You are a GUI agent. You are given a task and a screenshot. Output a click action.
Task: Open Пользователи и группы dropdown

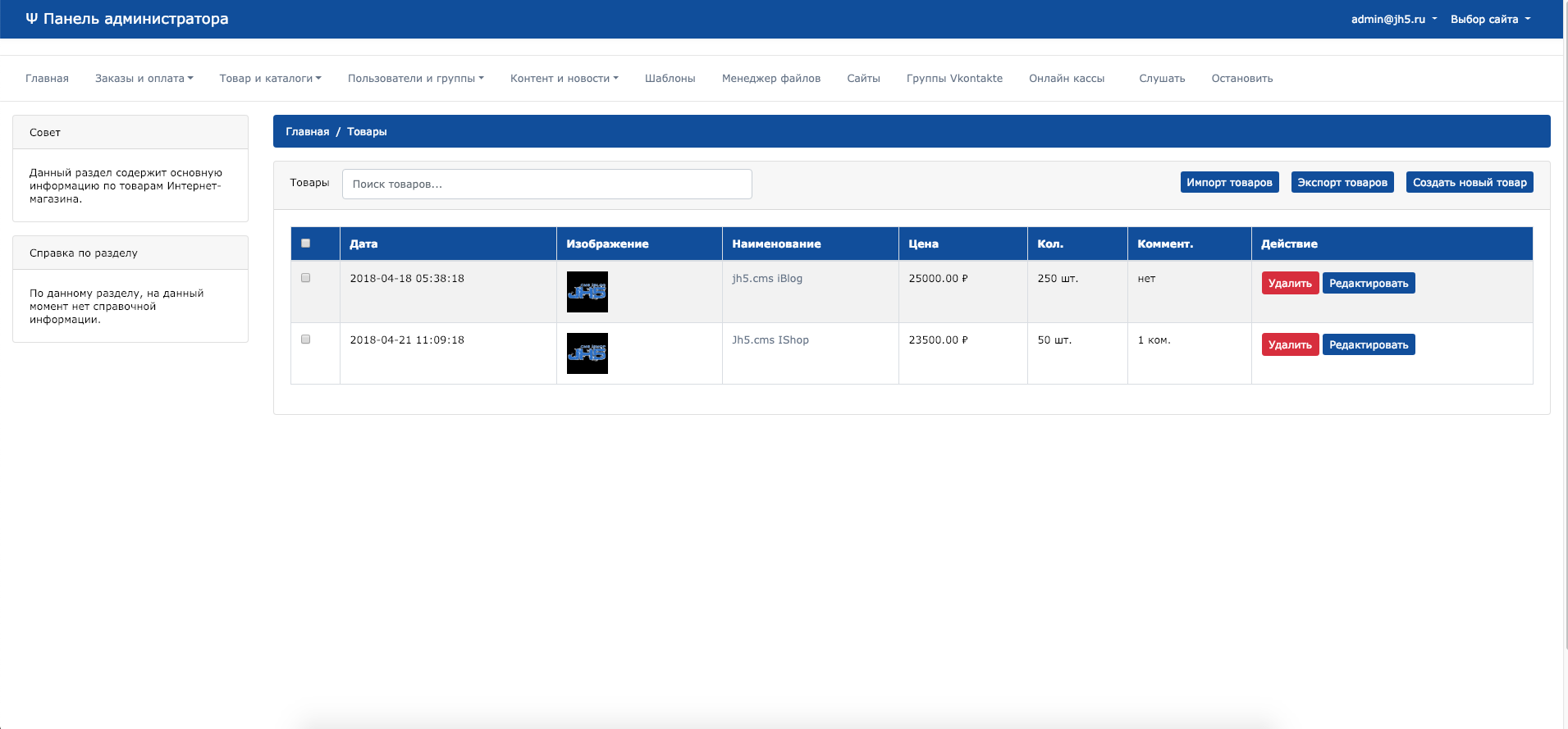[x=416, y=79]
